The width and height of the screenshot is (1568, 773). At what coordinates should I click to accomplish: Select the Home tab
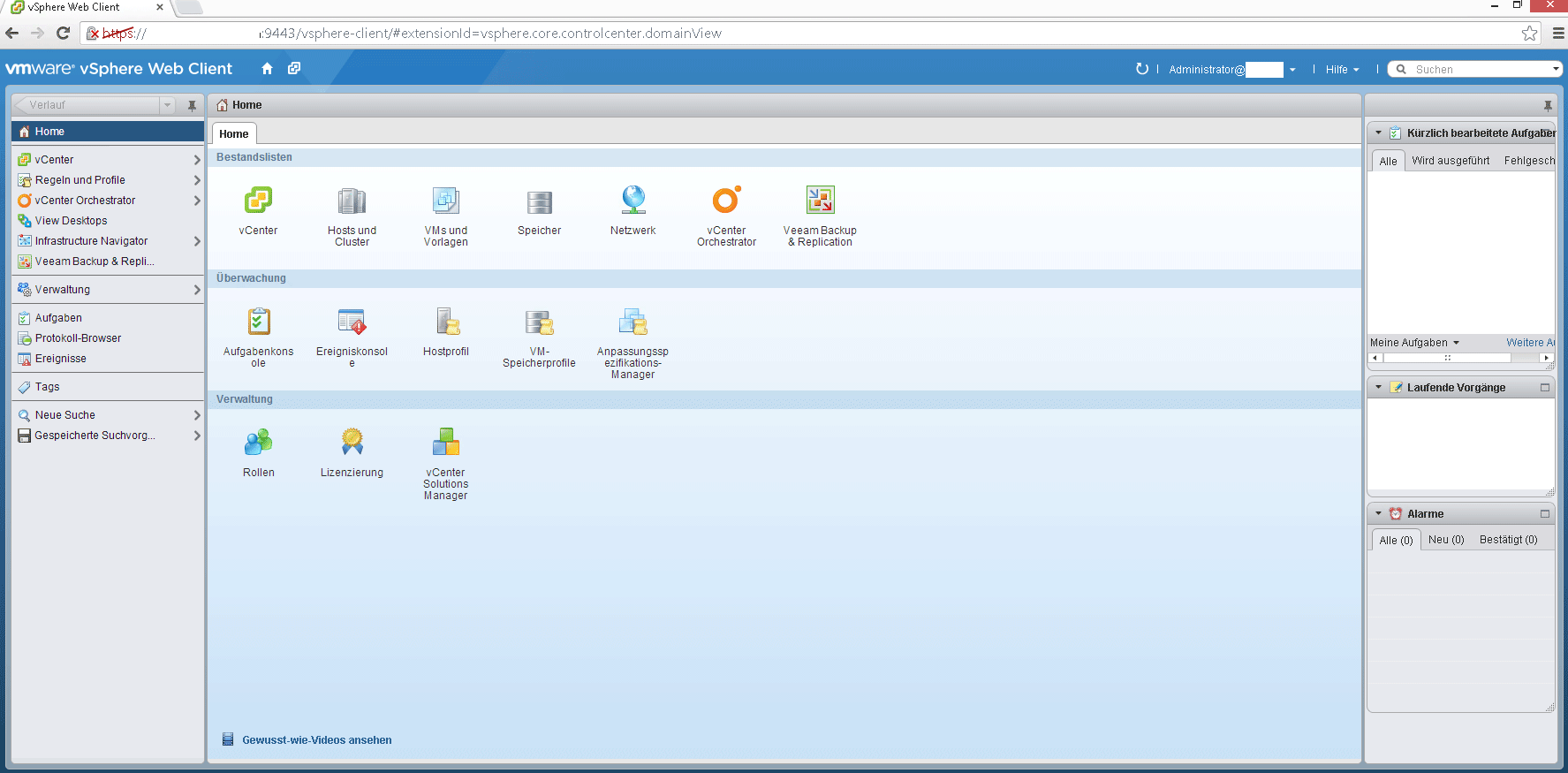(x=234, y=133)
